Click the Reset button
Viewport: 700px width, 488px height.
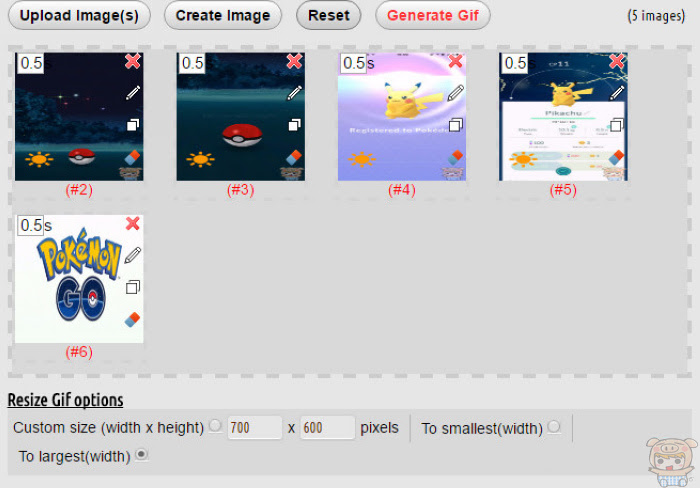click(x=329, y=16)
